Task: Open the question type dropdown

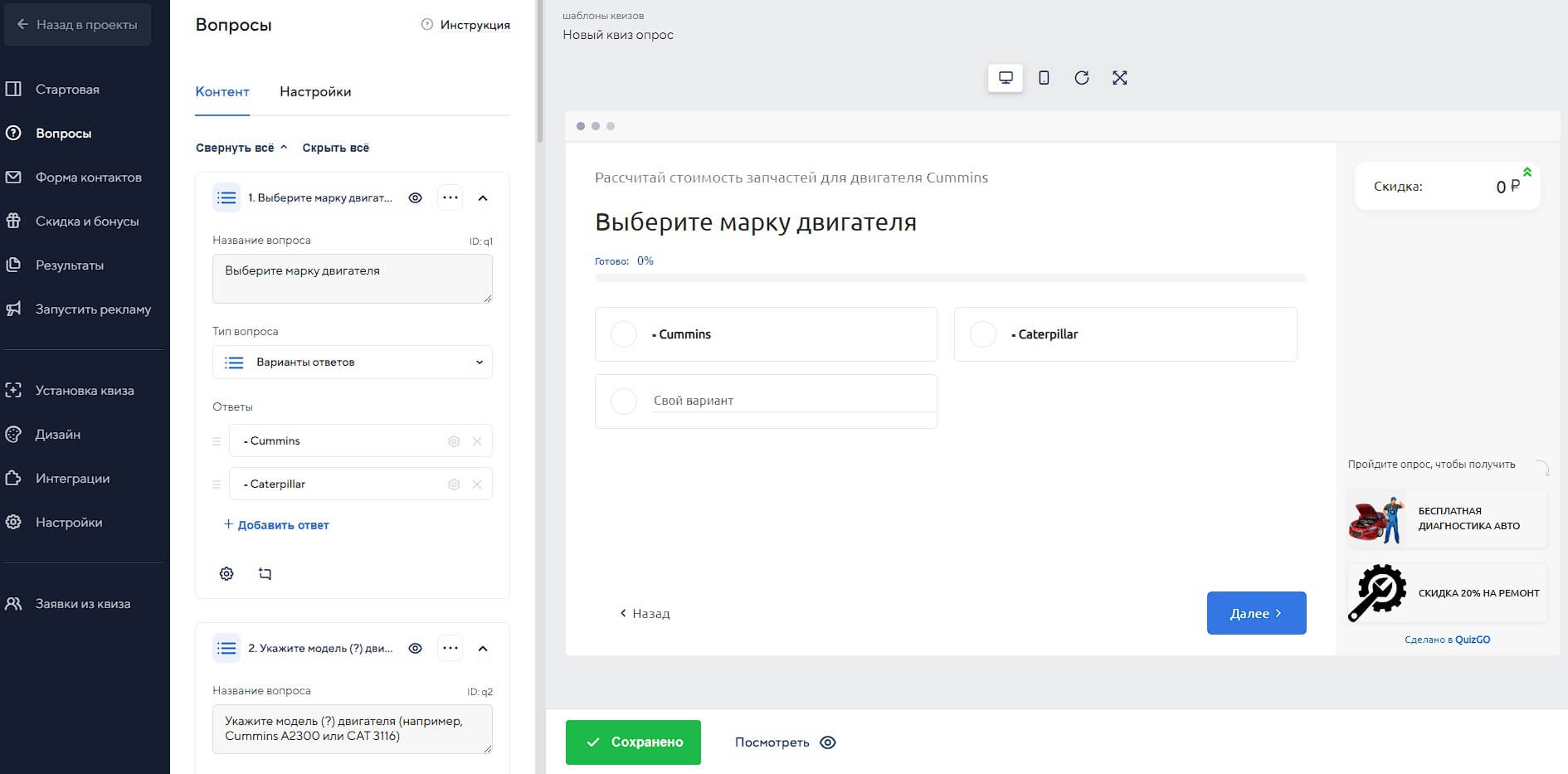Action: coord(353,363)
